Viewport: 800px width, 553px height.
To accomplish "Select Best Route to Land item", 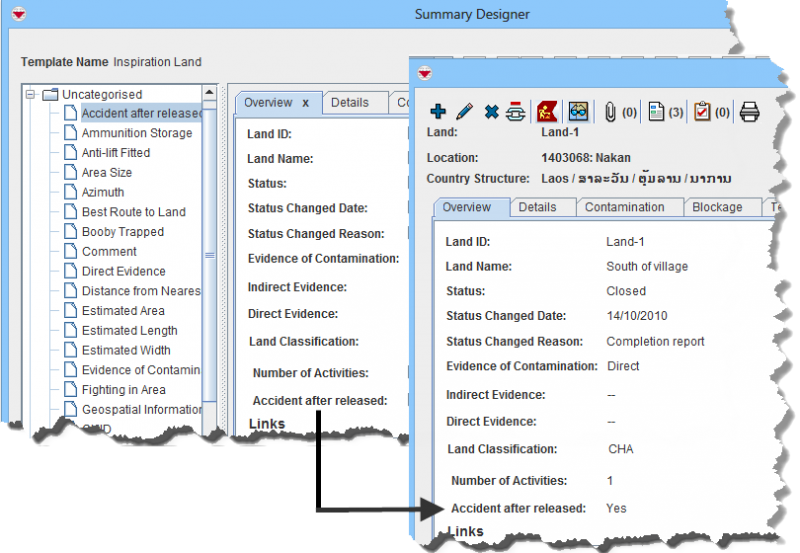I will coord(133,212).
